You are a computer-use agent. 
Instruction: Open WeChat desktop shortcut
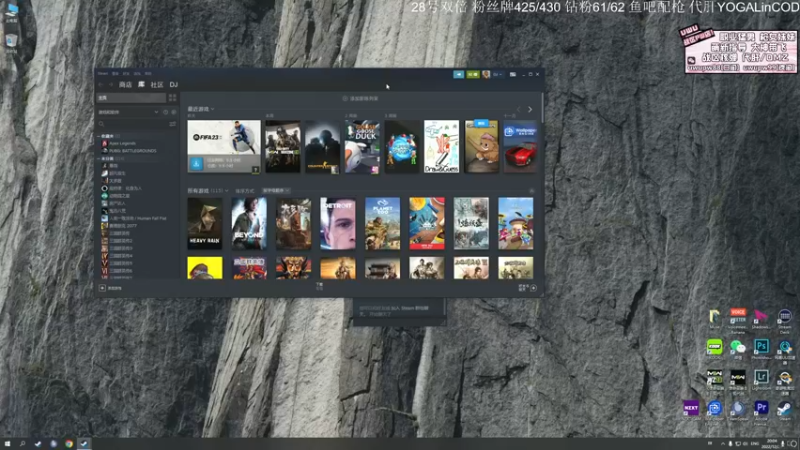[x=738, y=349]
